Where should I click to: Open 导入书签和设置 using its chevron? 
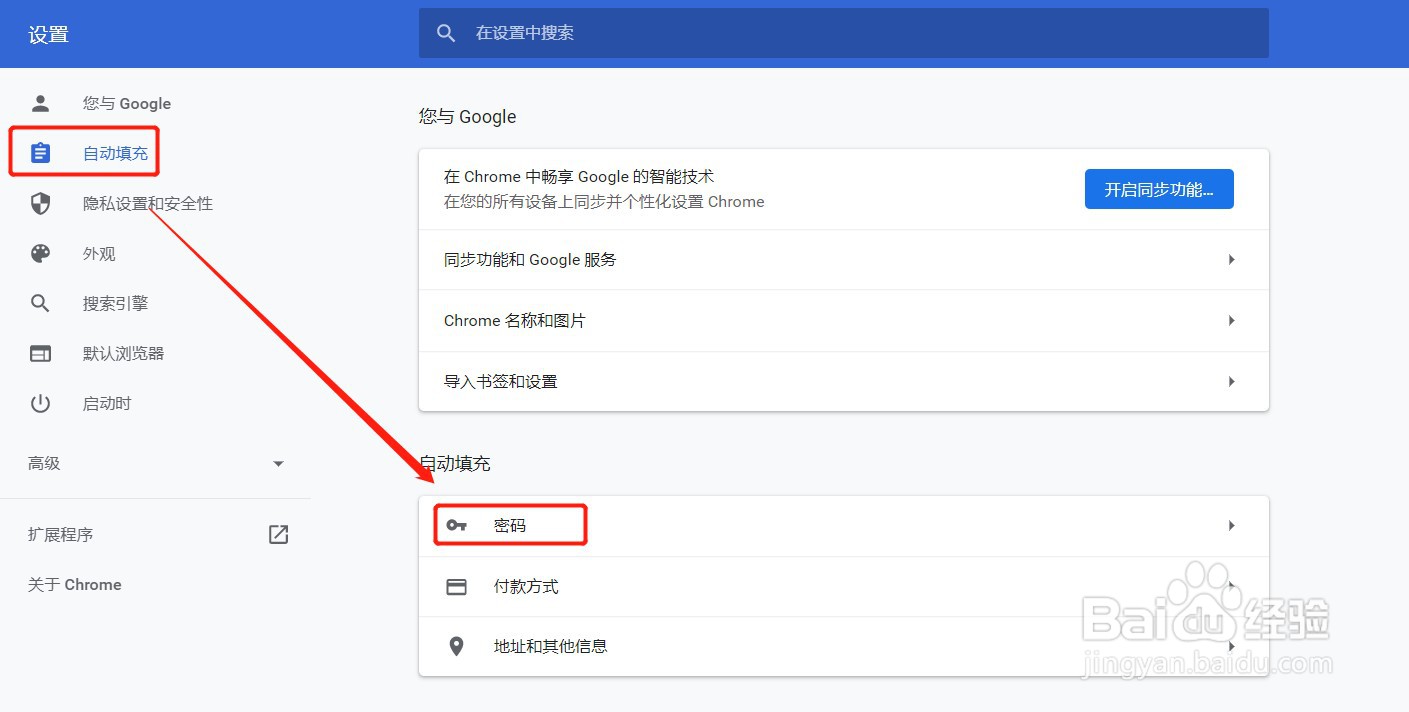click(x=1231, y=381)
